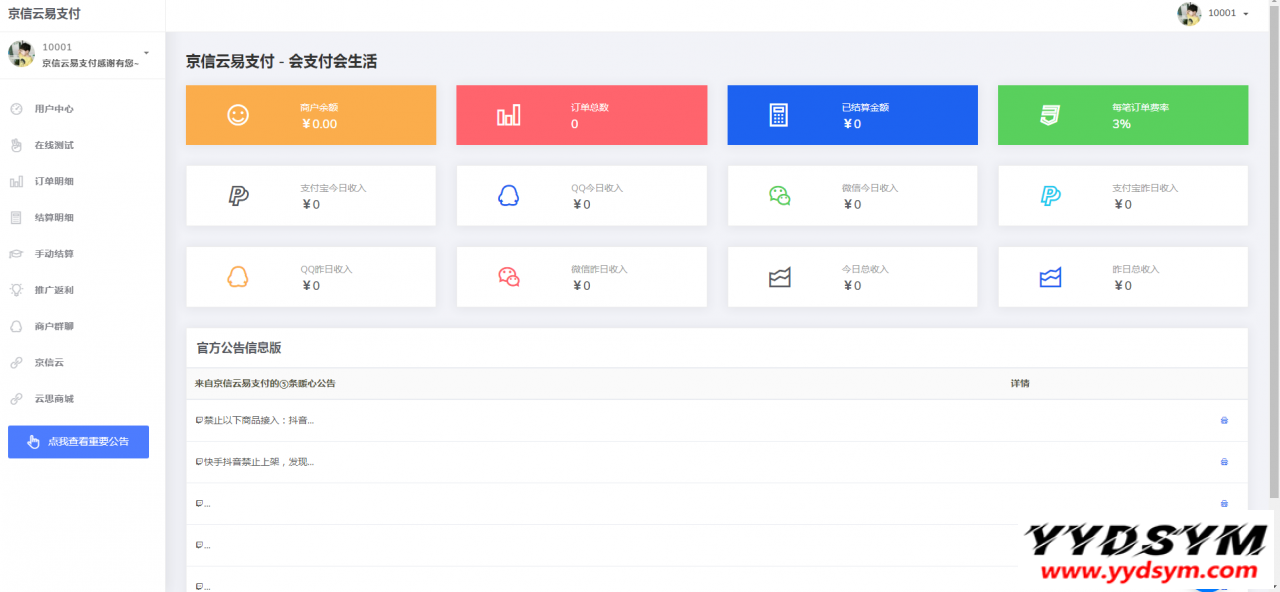Click the calculator icon on 已结算金额 card
This screenshot has width=1280, height=592.
coord(779,115)
